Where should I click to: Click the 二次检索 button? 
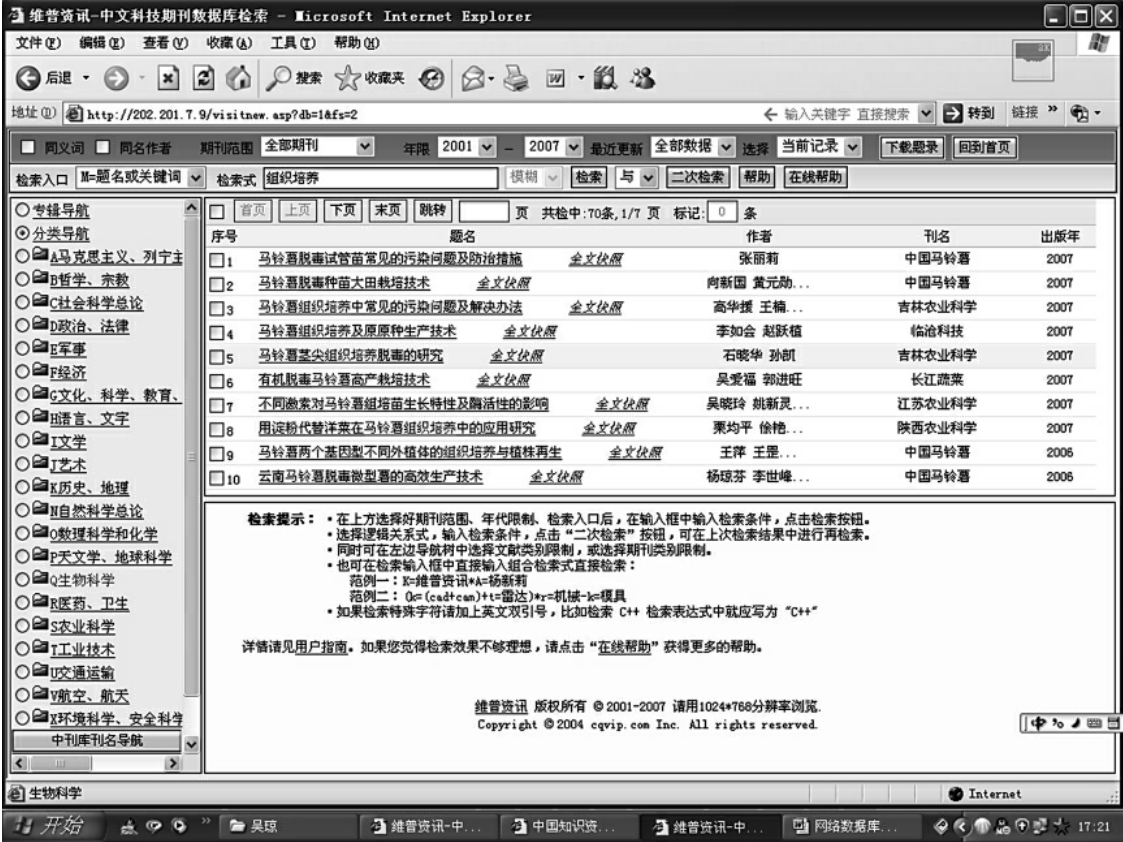697,177
